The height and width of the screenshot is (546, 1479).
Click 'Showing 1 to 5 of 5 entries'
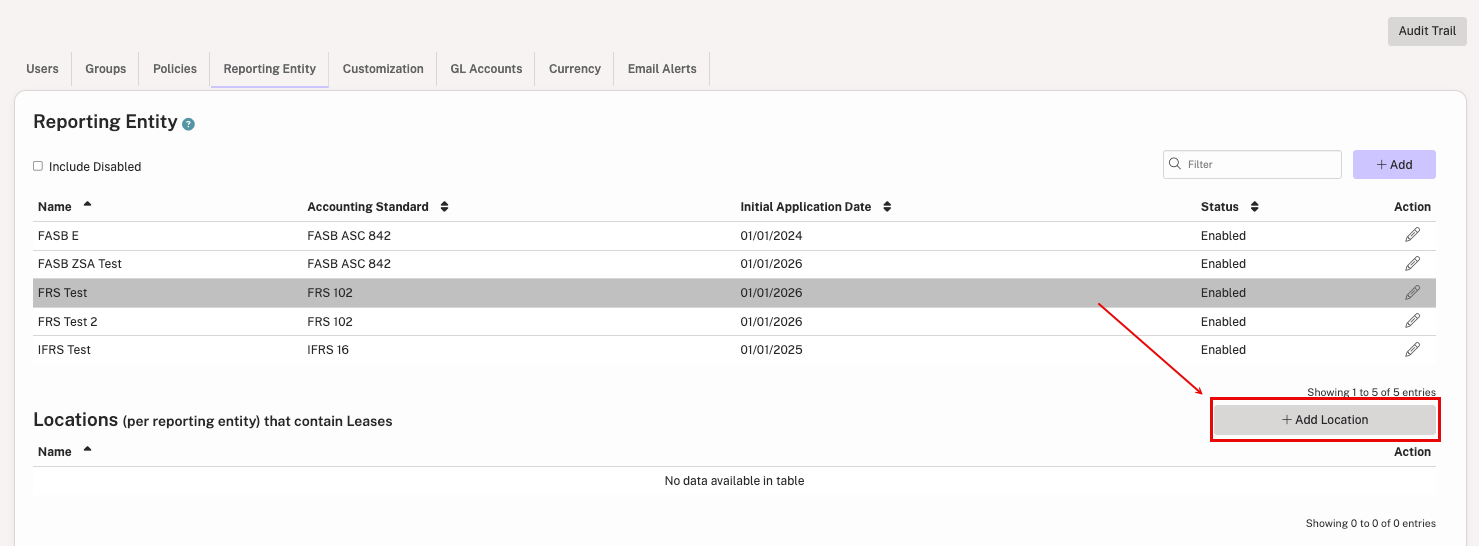point(1371,392)
